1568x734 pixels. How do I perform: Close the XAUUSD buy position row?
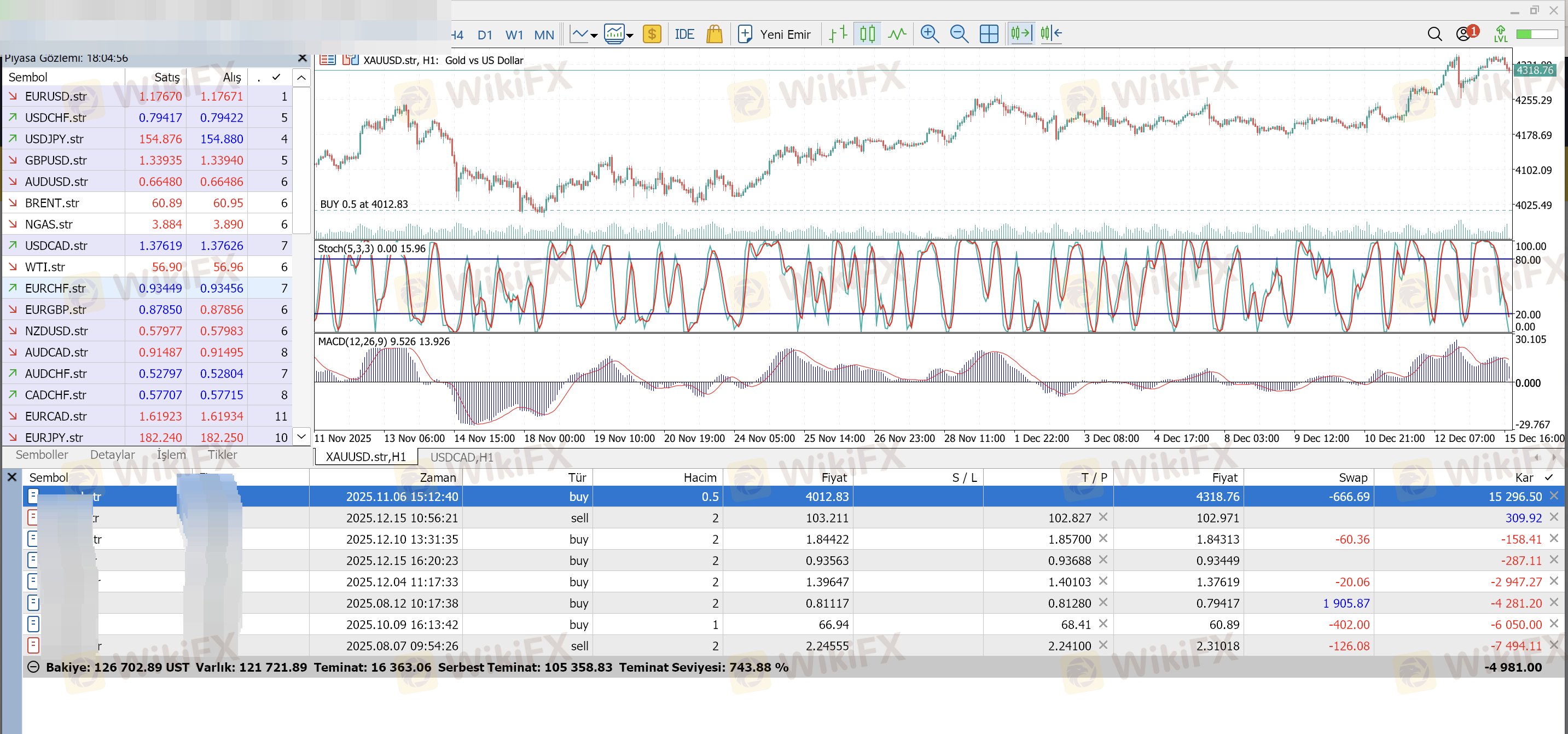pos(1553,496)
